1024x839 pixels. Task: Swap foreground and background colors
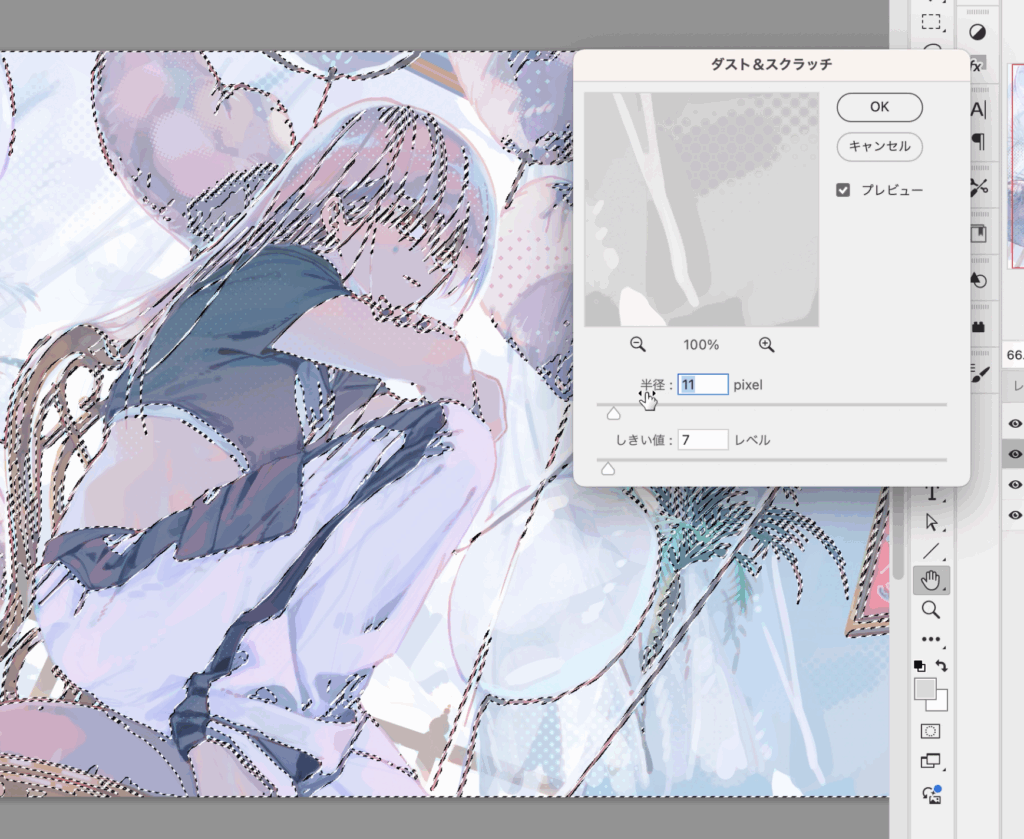point(941,666)
